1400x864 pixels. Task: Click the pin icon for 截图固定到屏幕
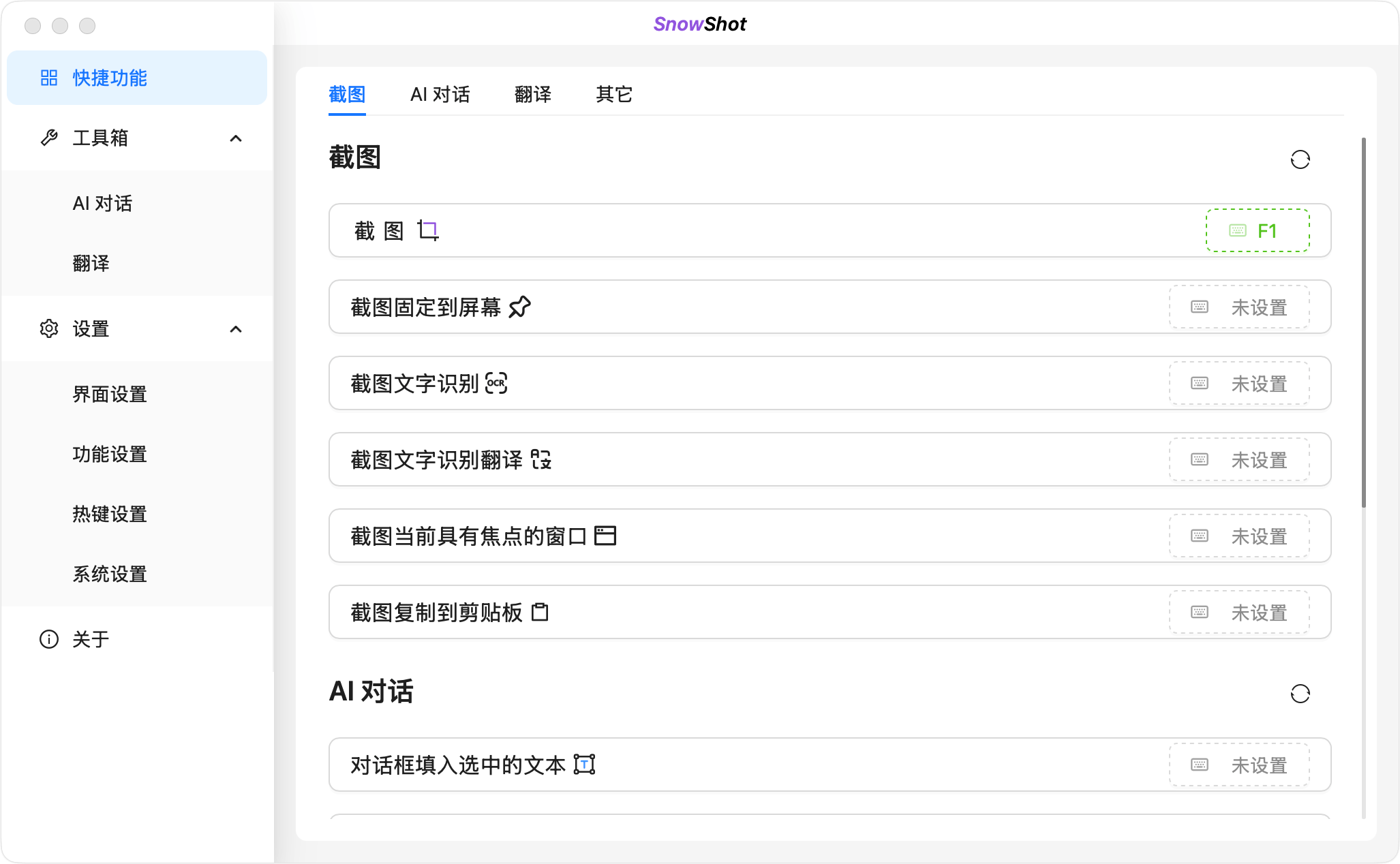tap(519, 307)
